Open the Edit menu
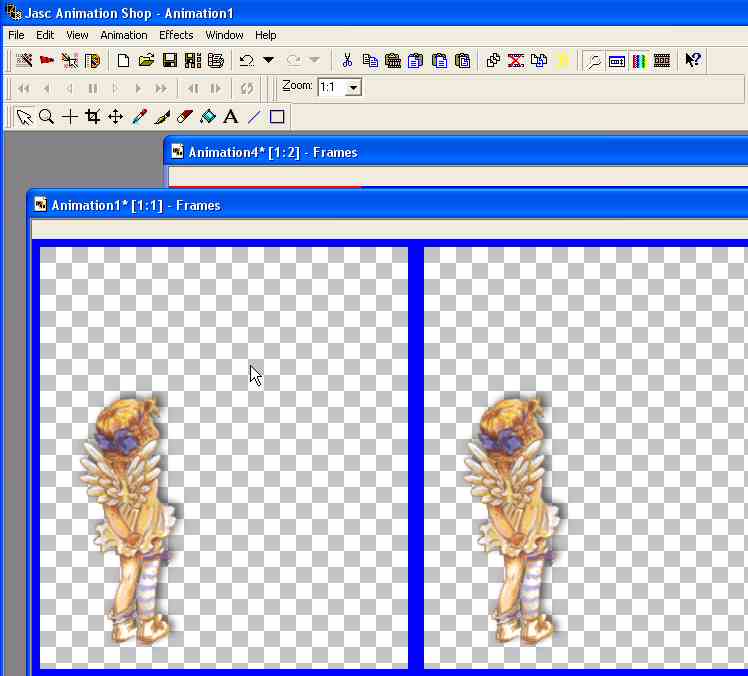748x676 pixels. [x=45, y=35]
